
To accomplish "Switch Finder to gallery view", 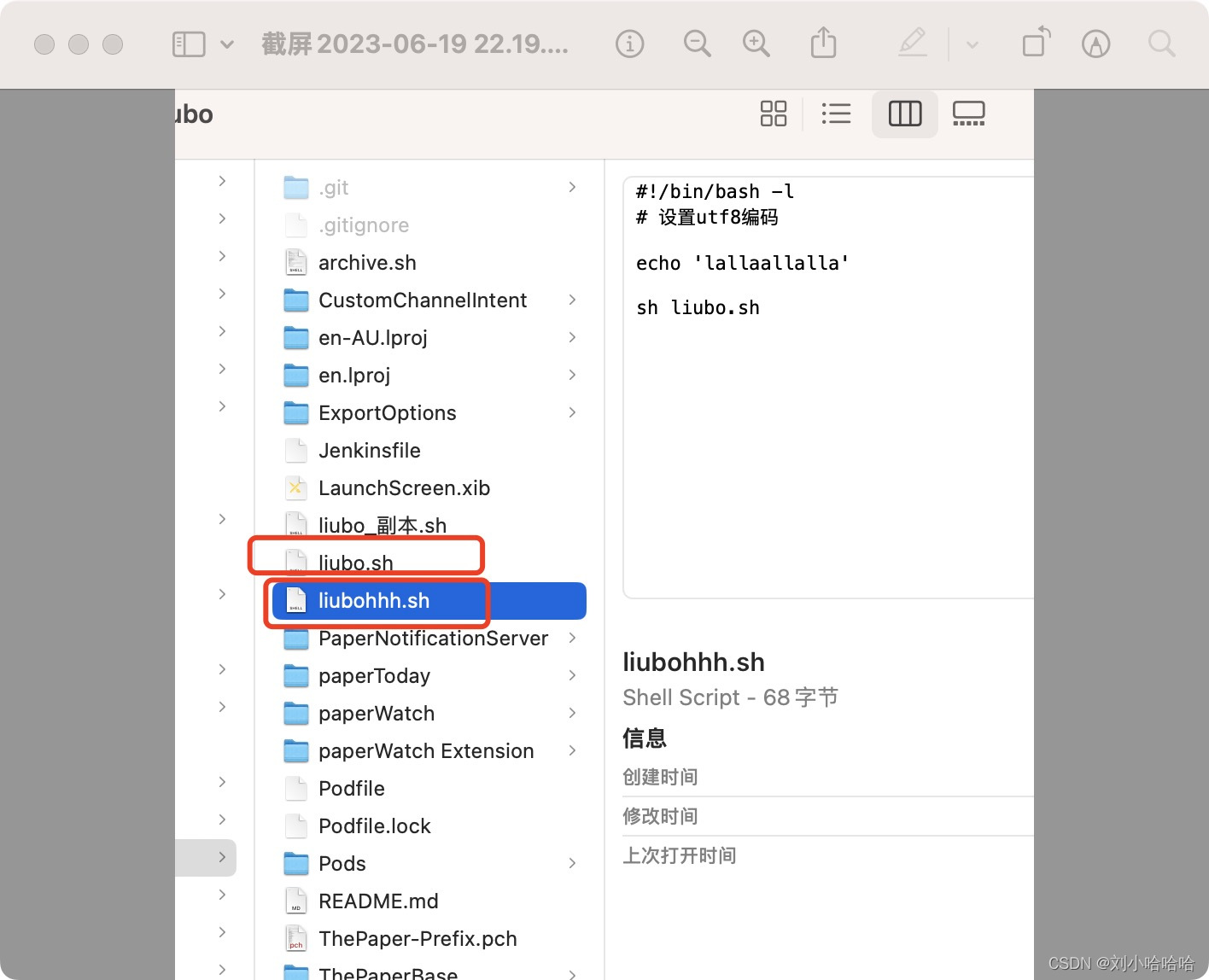I will click(x=969, y=114).
